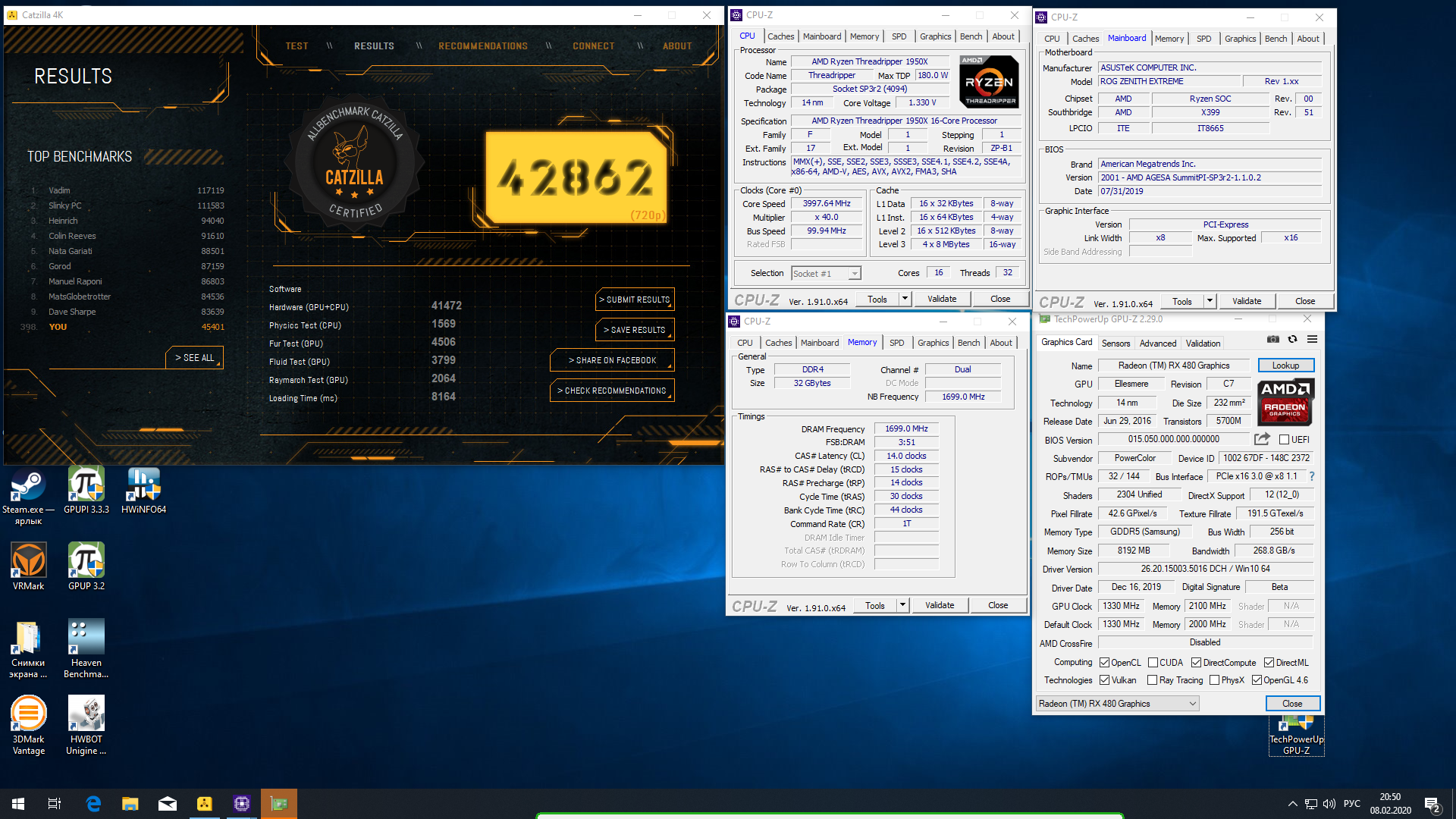This screenshot has height=819, width=1456.
Task: Click GPU-Z refresh icon
Action: 1292,339
